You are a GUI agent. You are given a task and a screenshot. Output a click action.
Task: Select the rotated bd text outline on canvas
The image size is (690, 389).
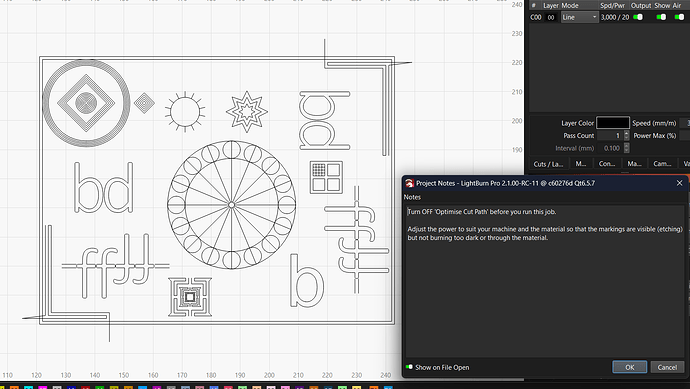324,120
